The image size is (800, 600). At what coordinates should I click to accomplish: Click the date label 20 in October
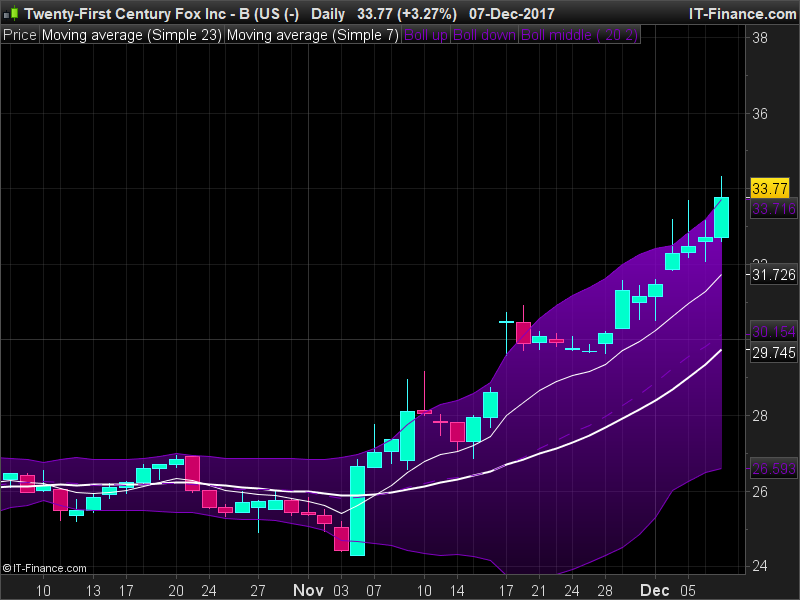tap(176, 590)
